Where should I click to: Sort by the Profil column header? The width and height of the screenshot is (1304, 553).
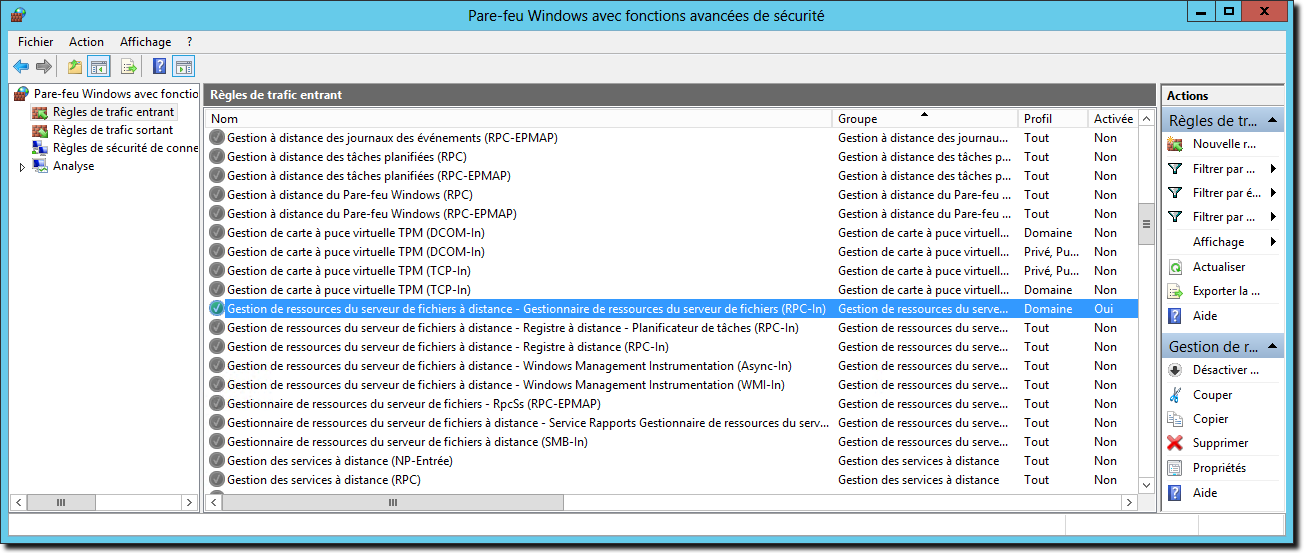click(1053, 118)
